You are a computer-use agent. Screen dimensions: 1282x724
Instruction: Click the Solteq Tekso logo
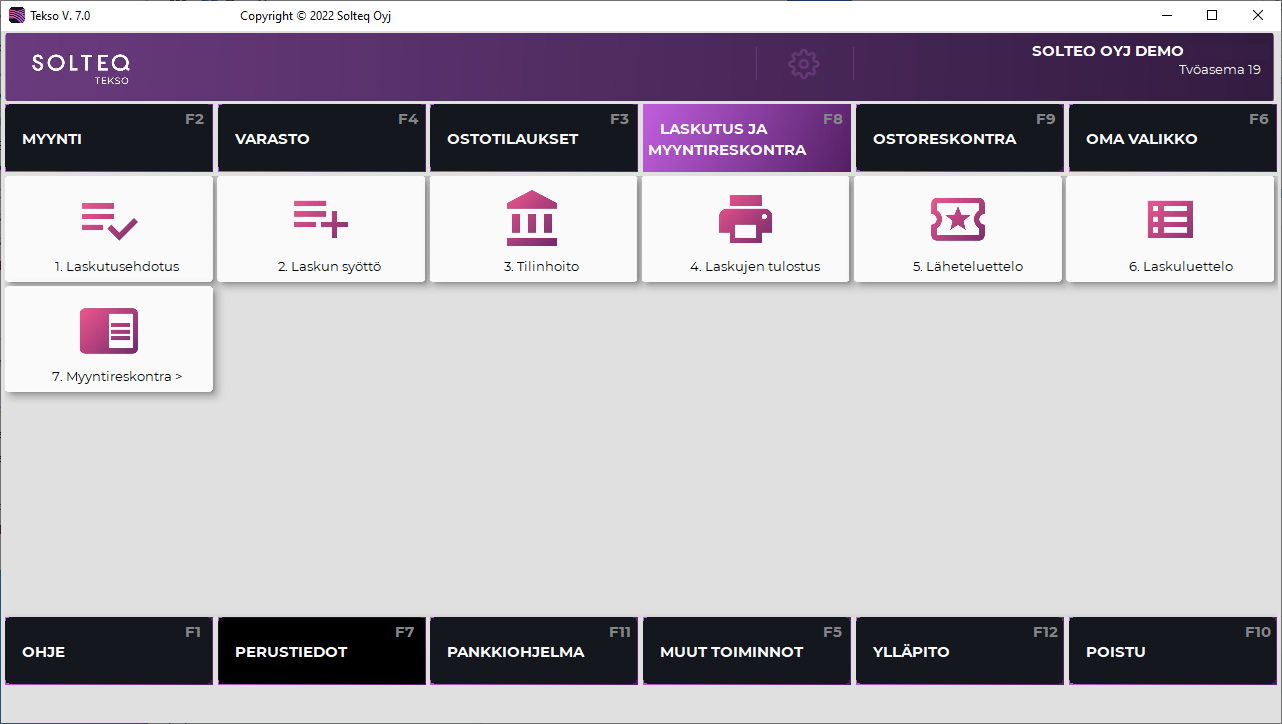[x=81, y=67]
